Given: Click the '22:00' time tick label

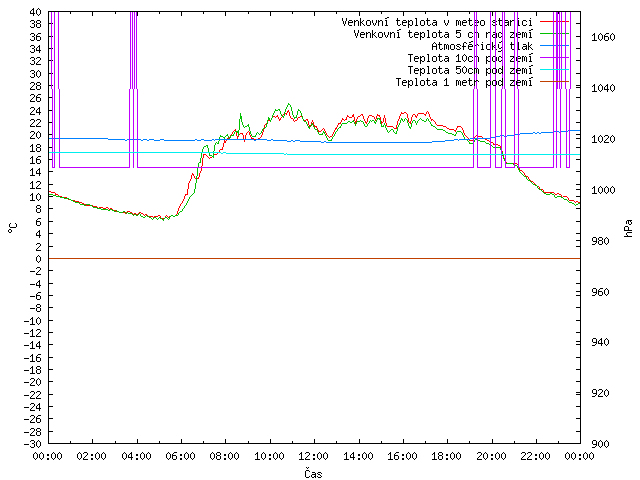Looking at the screenshot, I should click(536, 456).
